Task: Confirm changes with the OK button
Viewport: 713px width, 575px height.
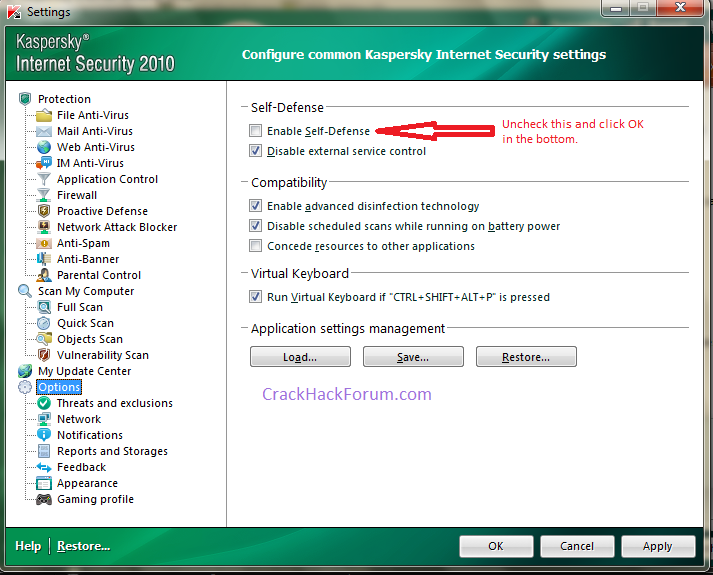Action: [496, 546]
